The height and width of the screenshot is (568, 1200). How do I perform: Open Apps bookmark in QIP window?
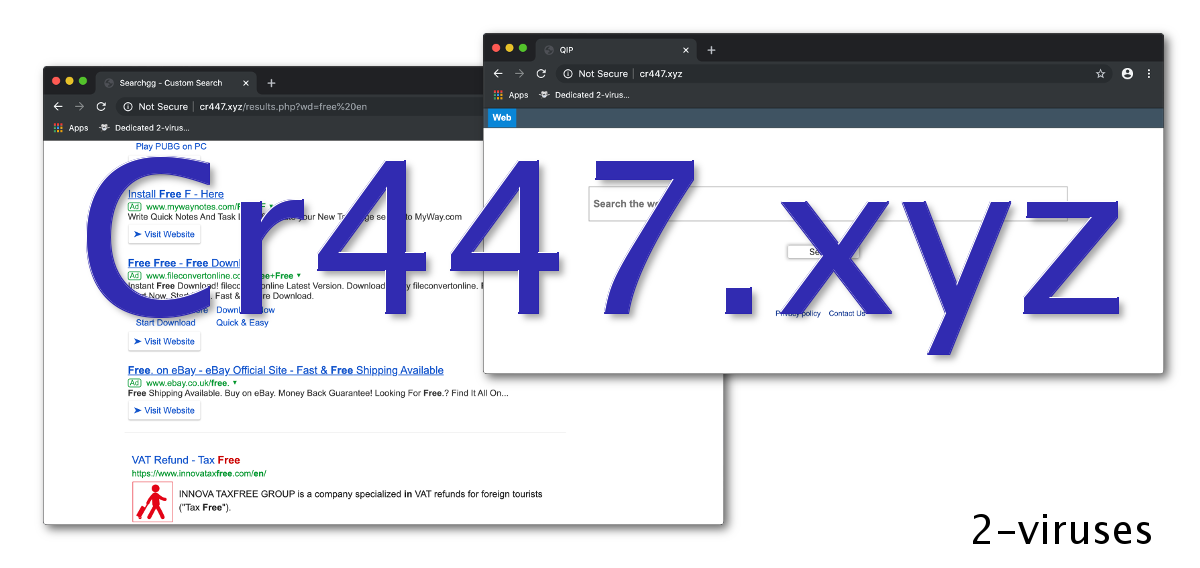pyautogui.click(x=511, y=95)
